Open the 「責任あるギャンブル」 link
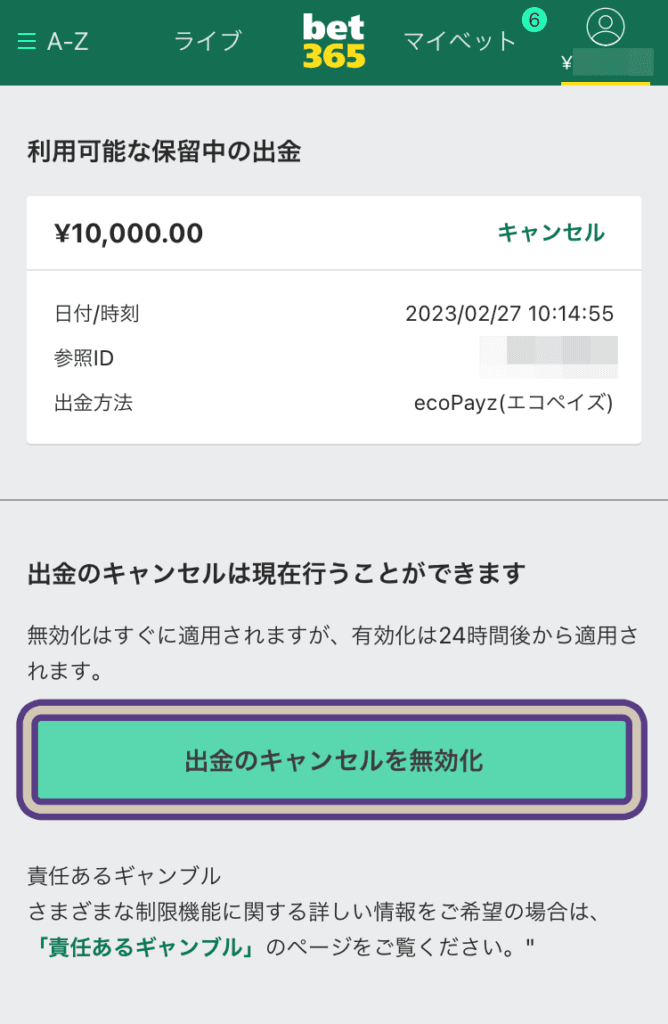The image size is (668, 1024). [x=146, y=946]
